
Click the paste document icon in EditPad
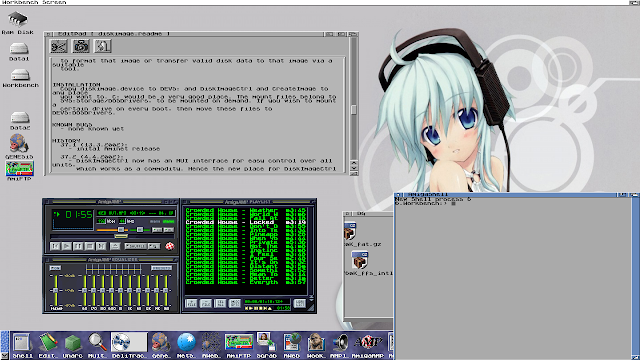pyautogui.click(x=102, y=46)
